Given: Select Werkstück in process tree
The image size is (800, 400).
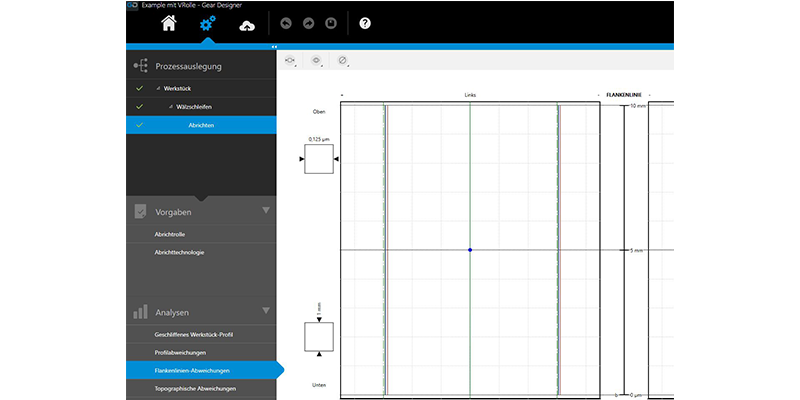Looking at the screenshot, I should pyautogui.click(x=176, y=89).
